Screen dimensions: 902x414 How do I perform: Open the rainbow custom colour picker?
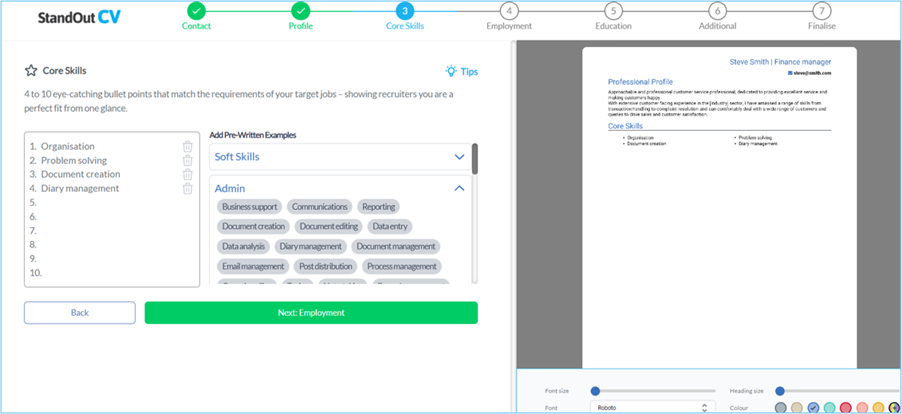893,408
